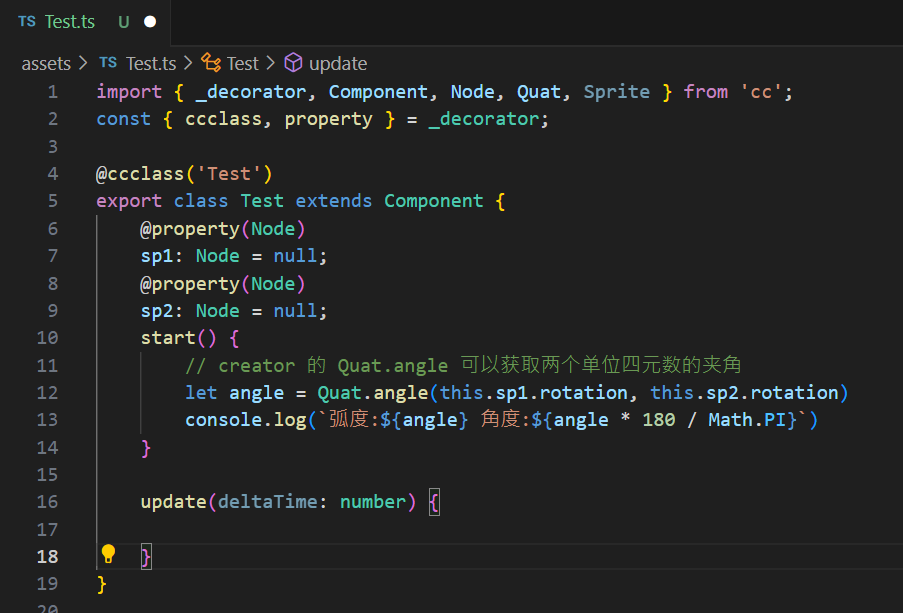The width and height of the screenshot is (903, 613).
Task: Open the 'assets' breadcrumb folder
Action: click(46, 63)
